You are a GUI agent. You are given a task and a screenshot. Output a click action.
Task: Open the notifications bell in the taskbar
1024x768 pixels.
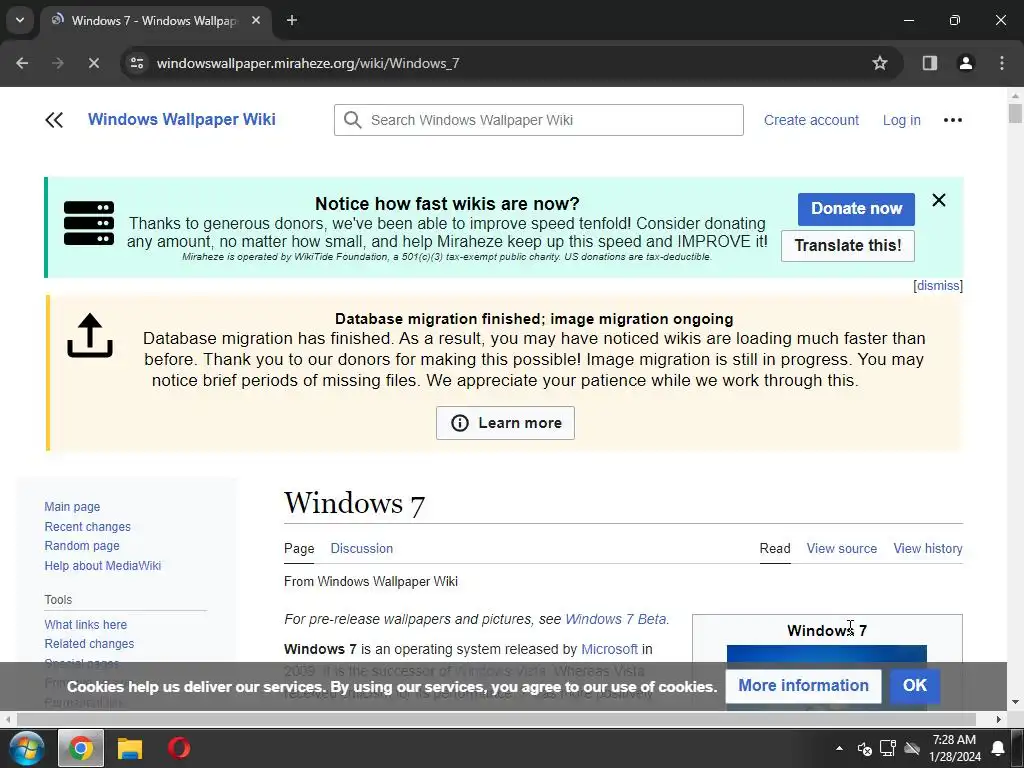998,748
